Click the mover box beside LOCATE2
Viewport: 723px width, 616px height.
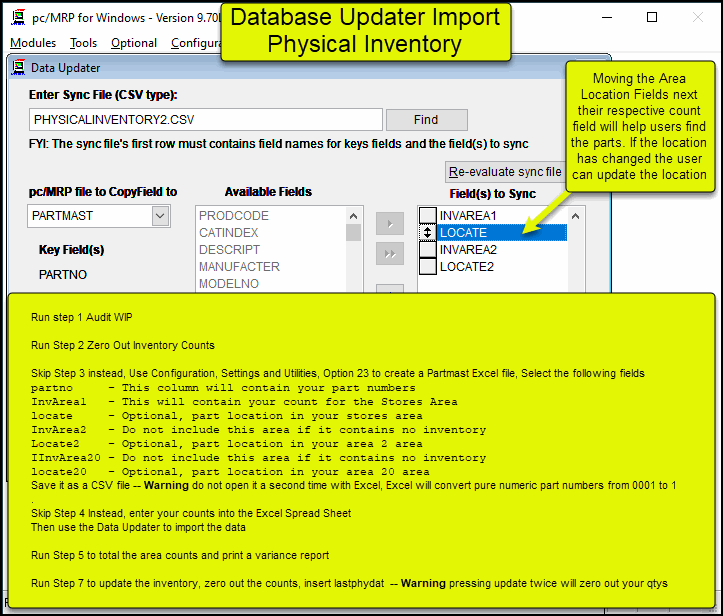pyautogui.click(x=428, y=267)
